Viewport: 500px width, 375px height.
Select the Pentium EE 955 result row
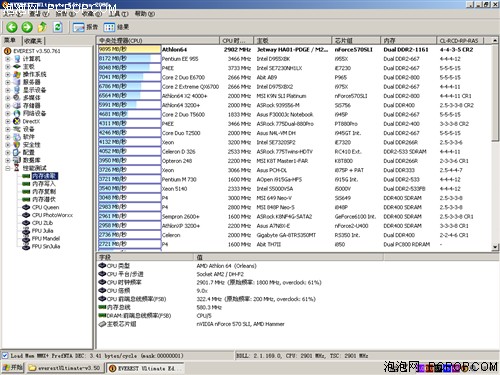point(295,59)
